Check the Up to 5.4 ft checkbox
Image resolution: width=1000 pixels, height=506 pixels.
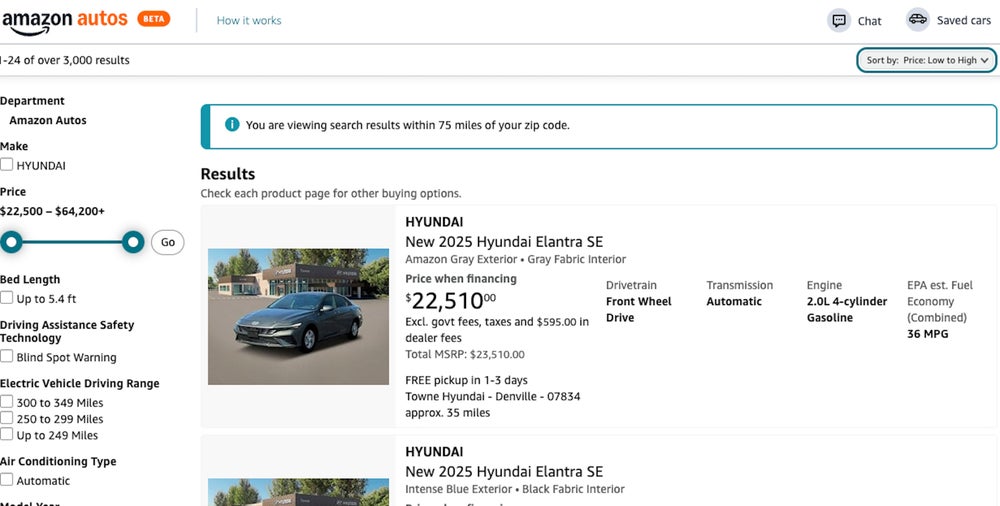tap(6, 297)
